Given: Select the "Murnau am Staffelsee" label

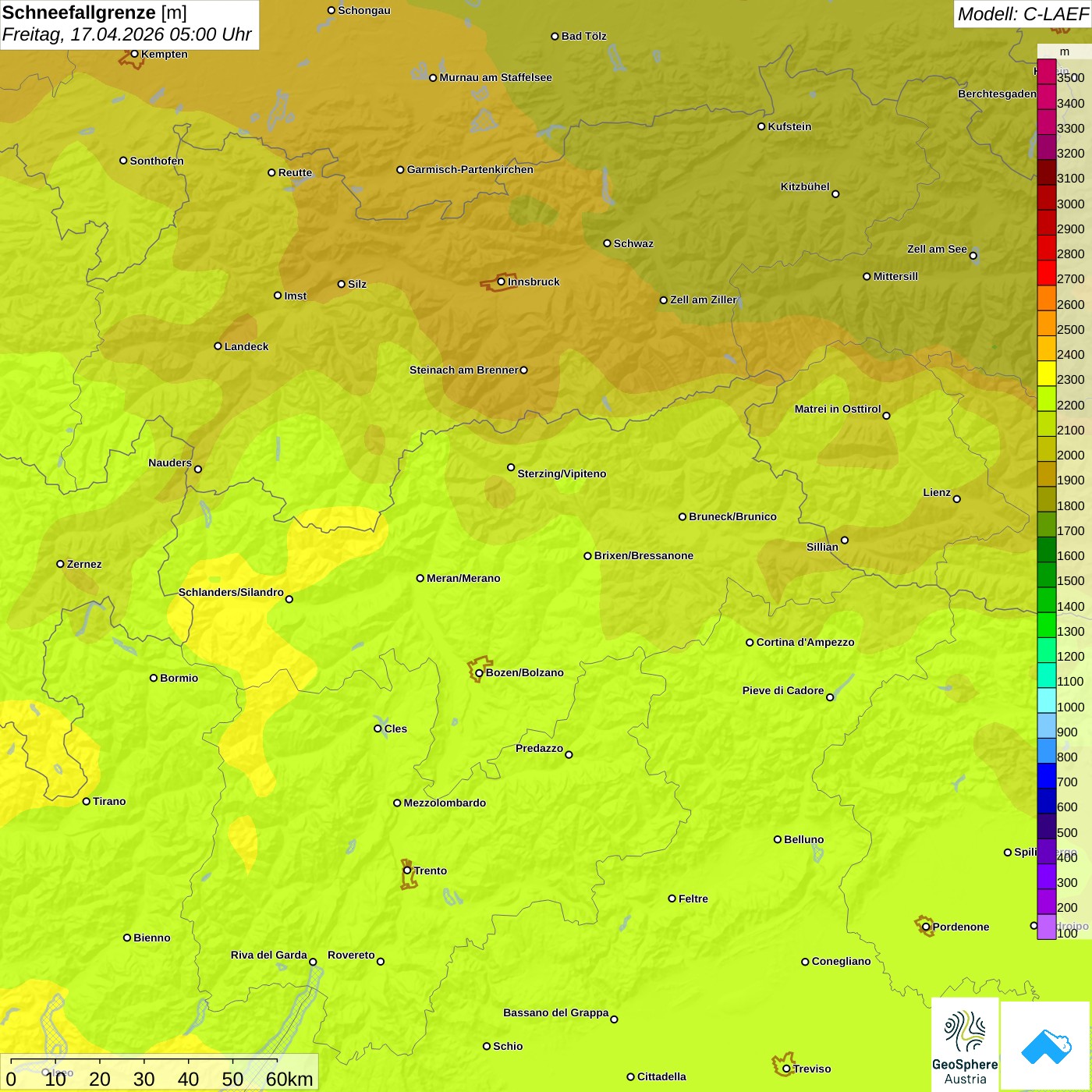Looking at the screenshot, I should (x=496, y=77).
